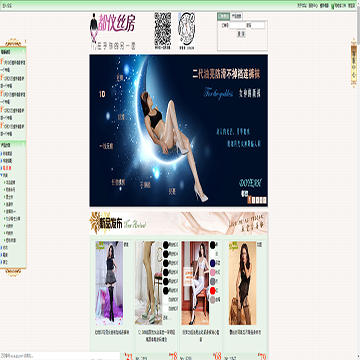Open product photo of woman on red chair

(x=195, y=283)
